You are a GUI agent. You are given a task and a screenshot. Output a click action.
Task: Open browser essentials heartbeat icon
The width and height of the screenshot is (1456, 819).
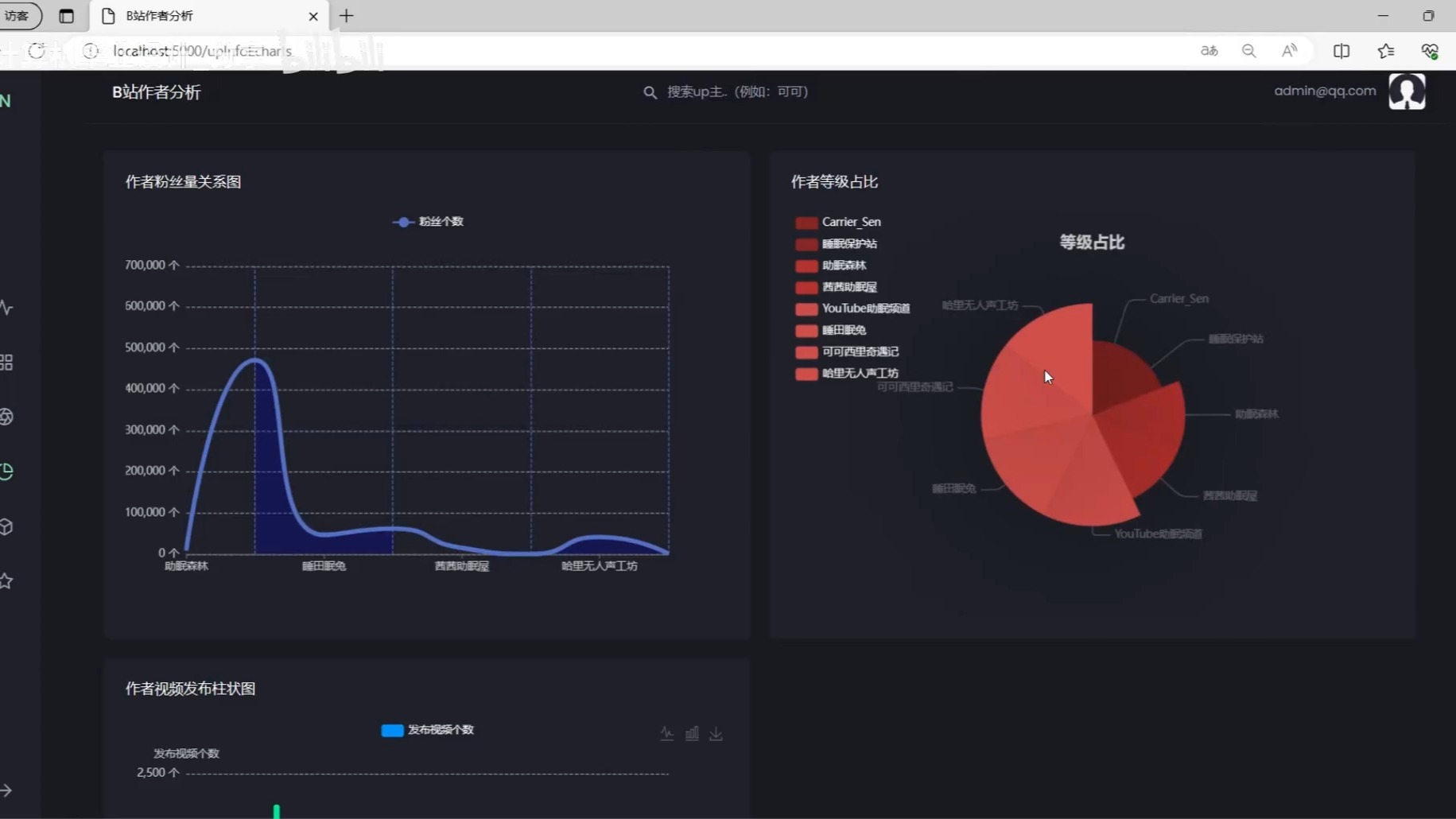[x=1430, y=51]
